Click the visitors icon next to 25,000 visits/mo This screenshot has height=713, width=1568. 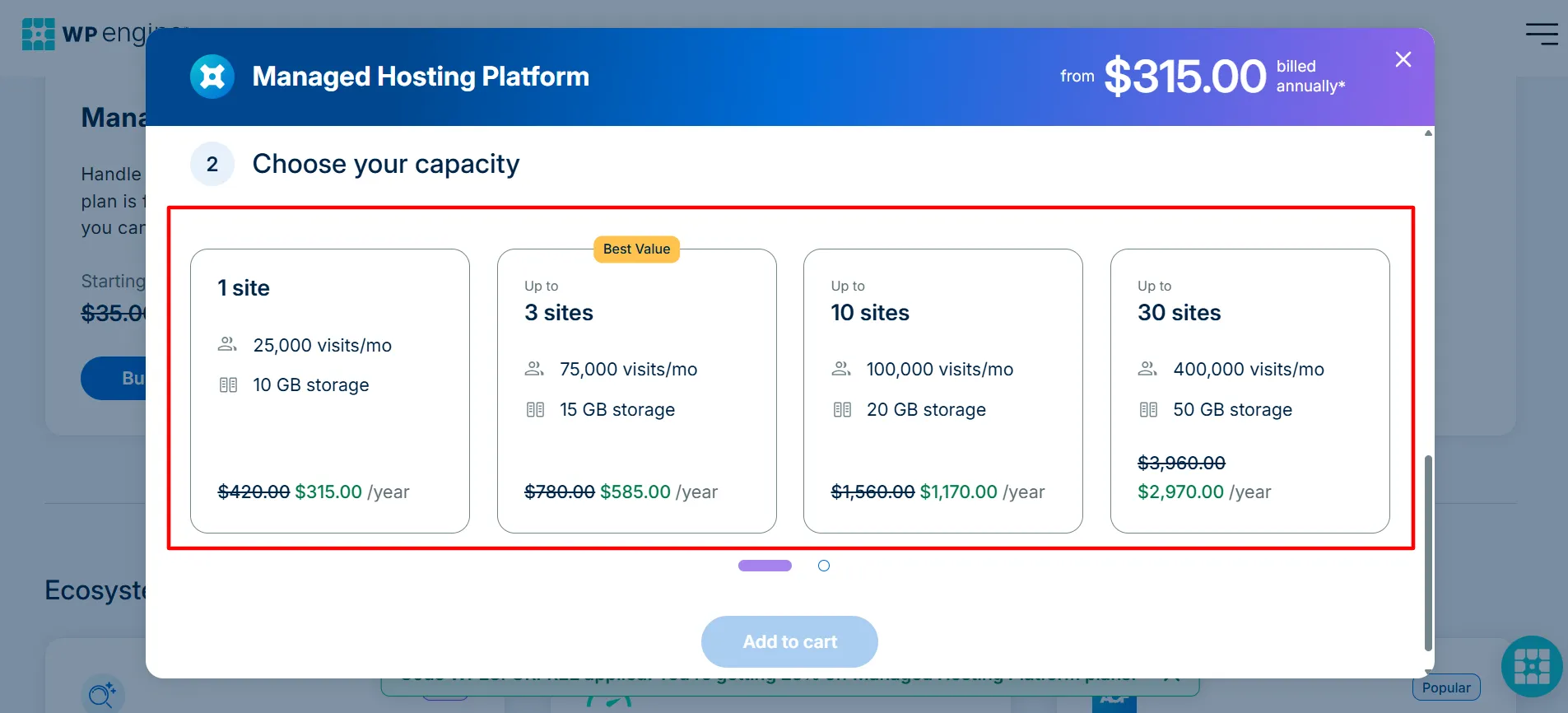pyautogui.click(x=227, y=344)
